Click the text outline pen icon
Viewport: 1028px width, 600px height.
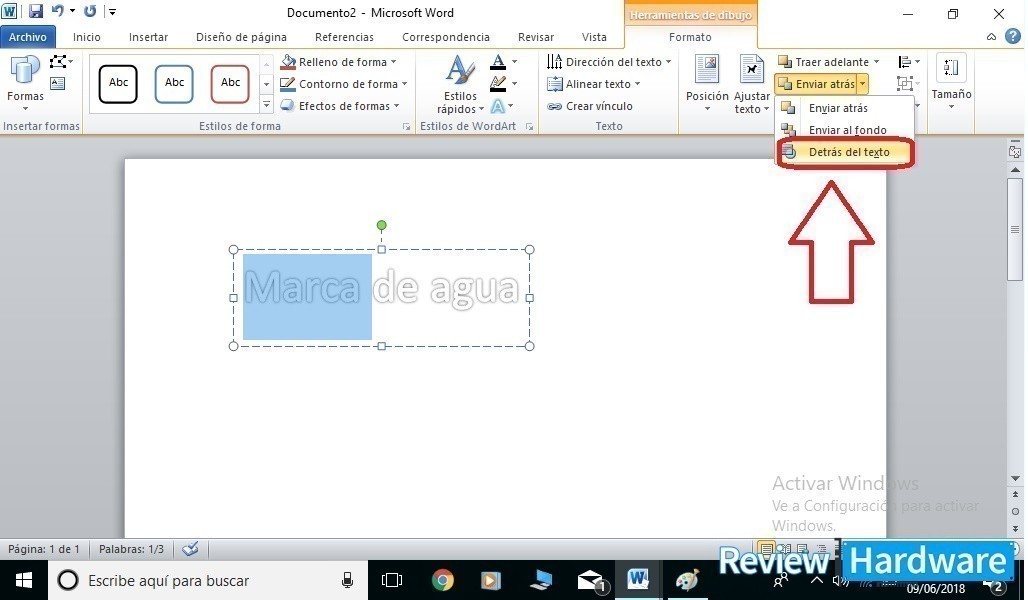(x=498, y=83)
